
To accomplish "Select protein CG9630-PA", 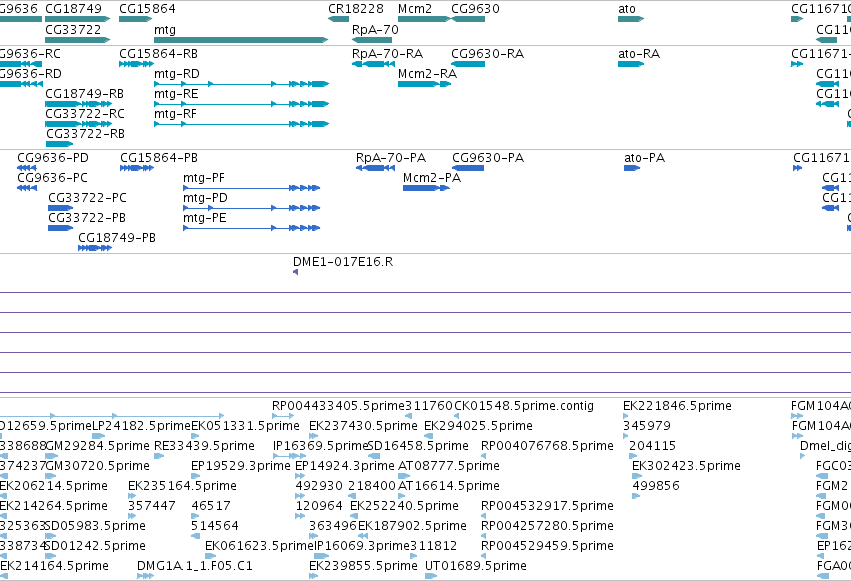I will (468, 168).
